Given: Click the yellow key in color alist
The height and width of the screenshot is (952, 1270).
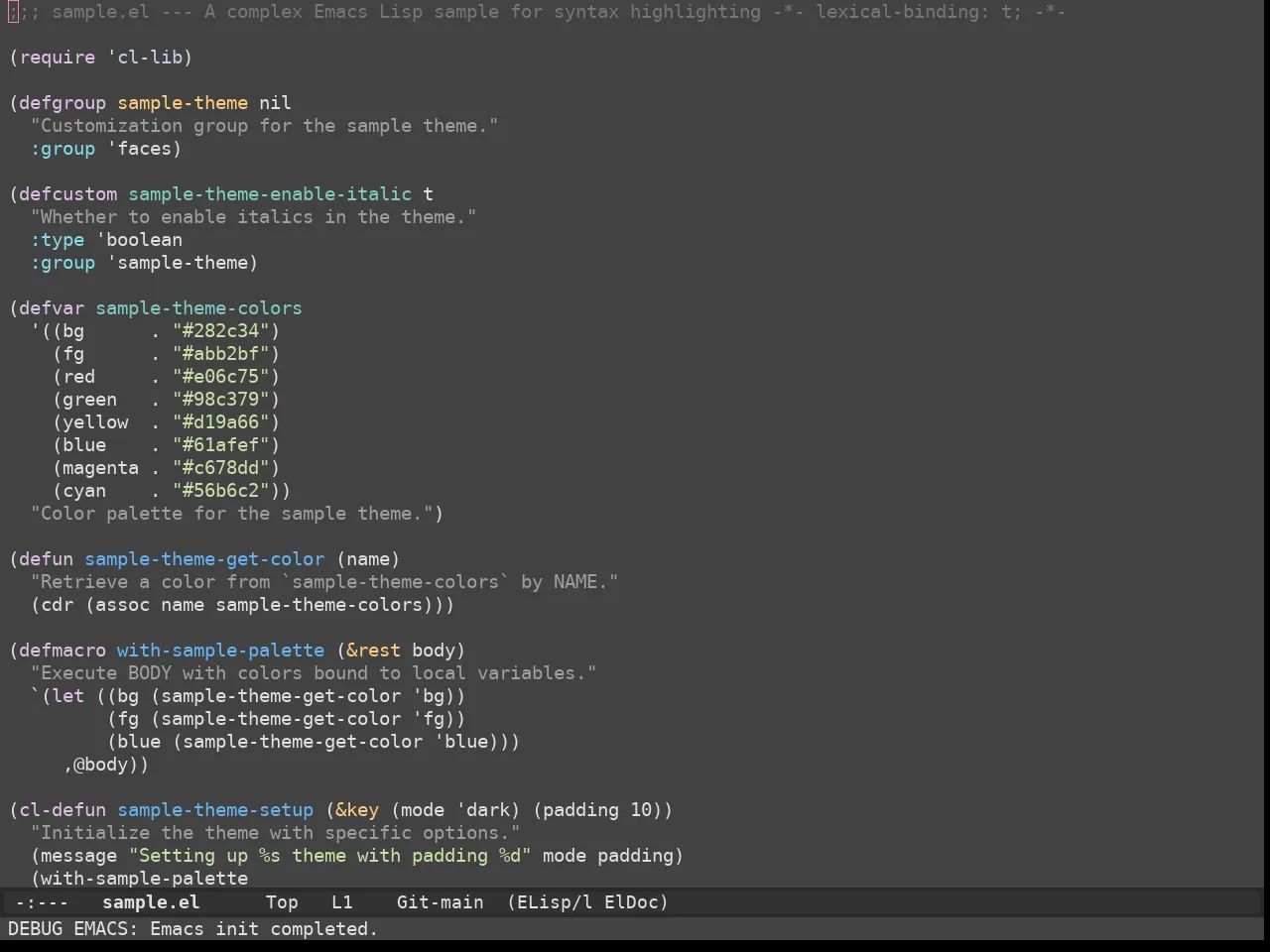Looking at the screenshot, I should [95, 422].
